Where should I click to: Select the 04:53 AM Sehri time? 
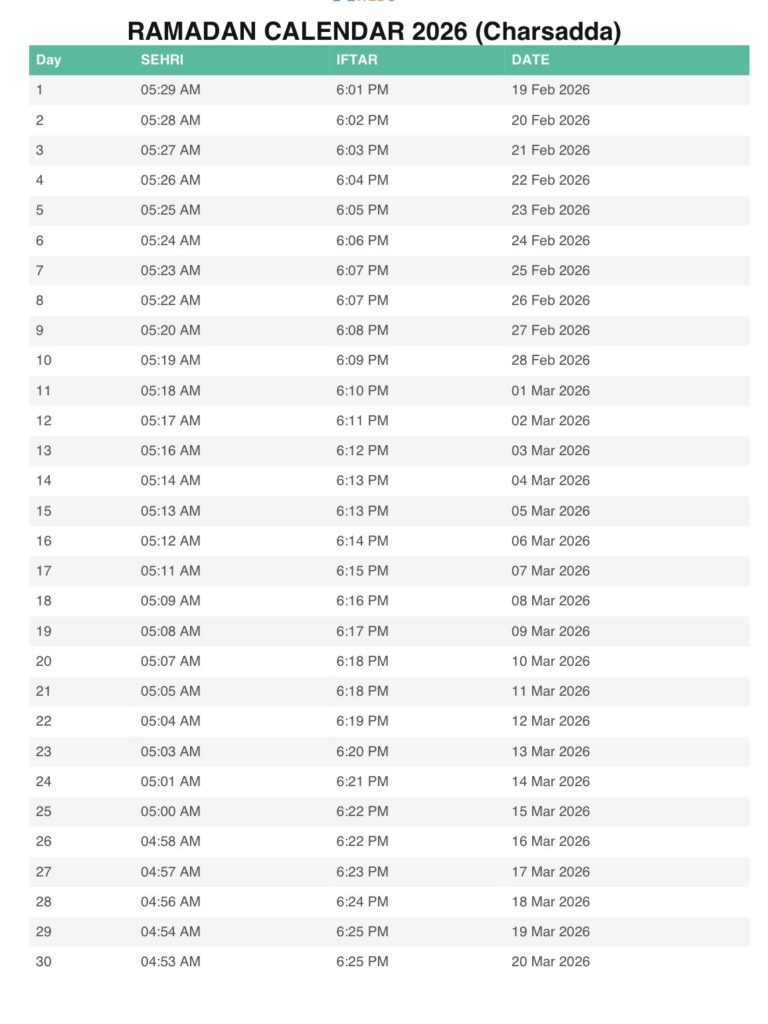pos(170,962)
